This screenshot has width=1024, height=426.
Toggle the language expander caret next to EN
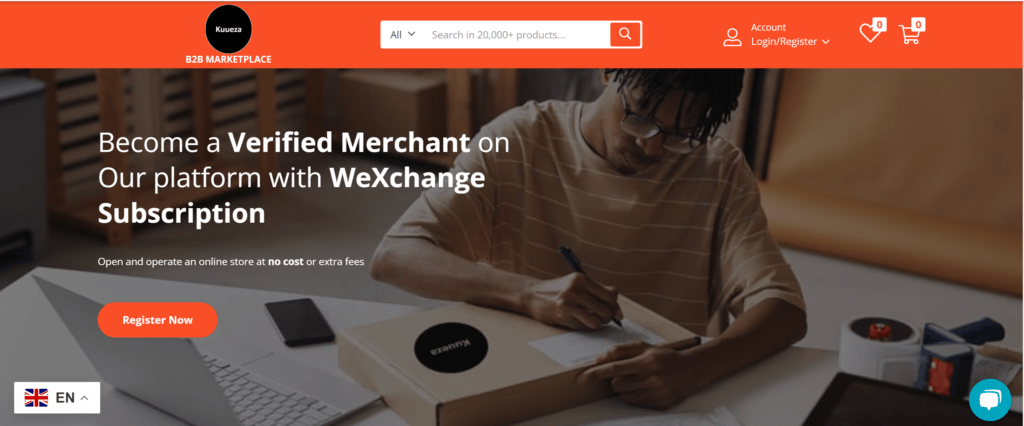pos(84,398)
